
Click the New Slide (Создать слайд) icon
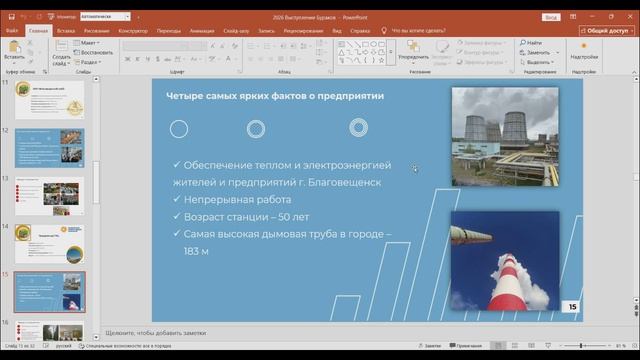[x=62, y=46]
